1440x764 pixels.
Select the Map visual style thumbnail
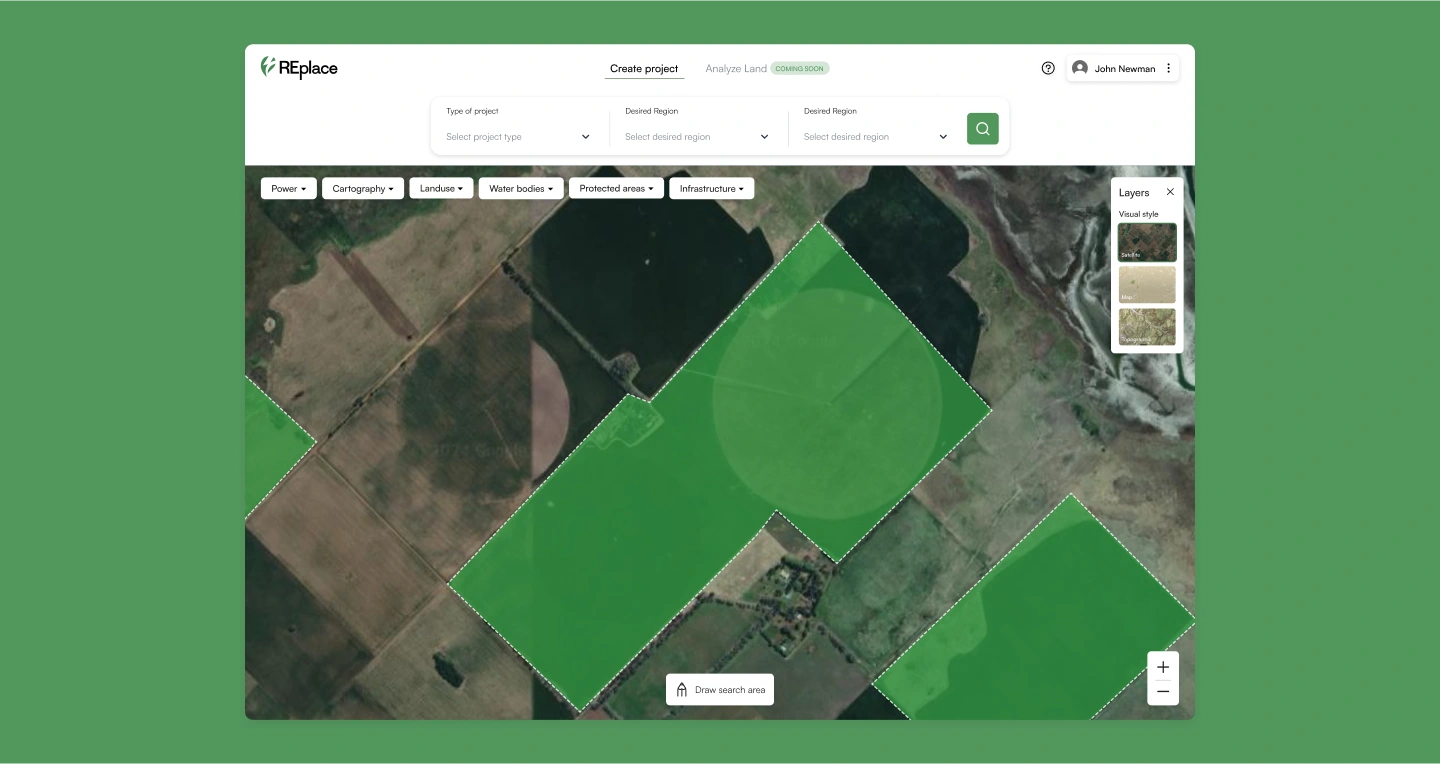click(1147, 284)
